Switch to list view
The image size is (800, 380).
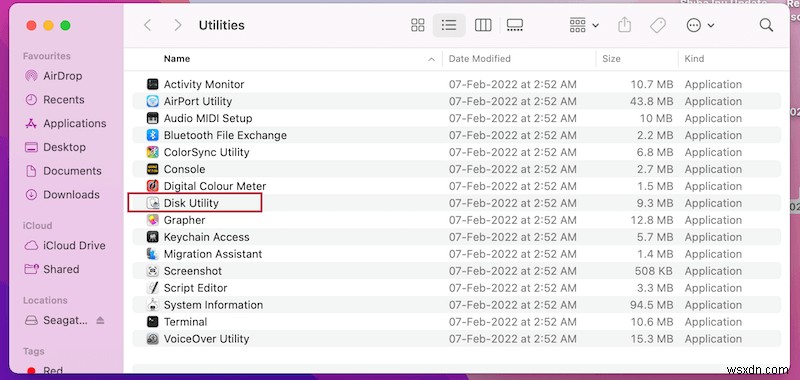point(449,25)
